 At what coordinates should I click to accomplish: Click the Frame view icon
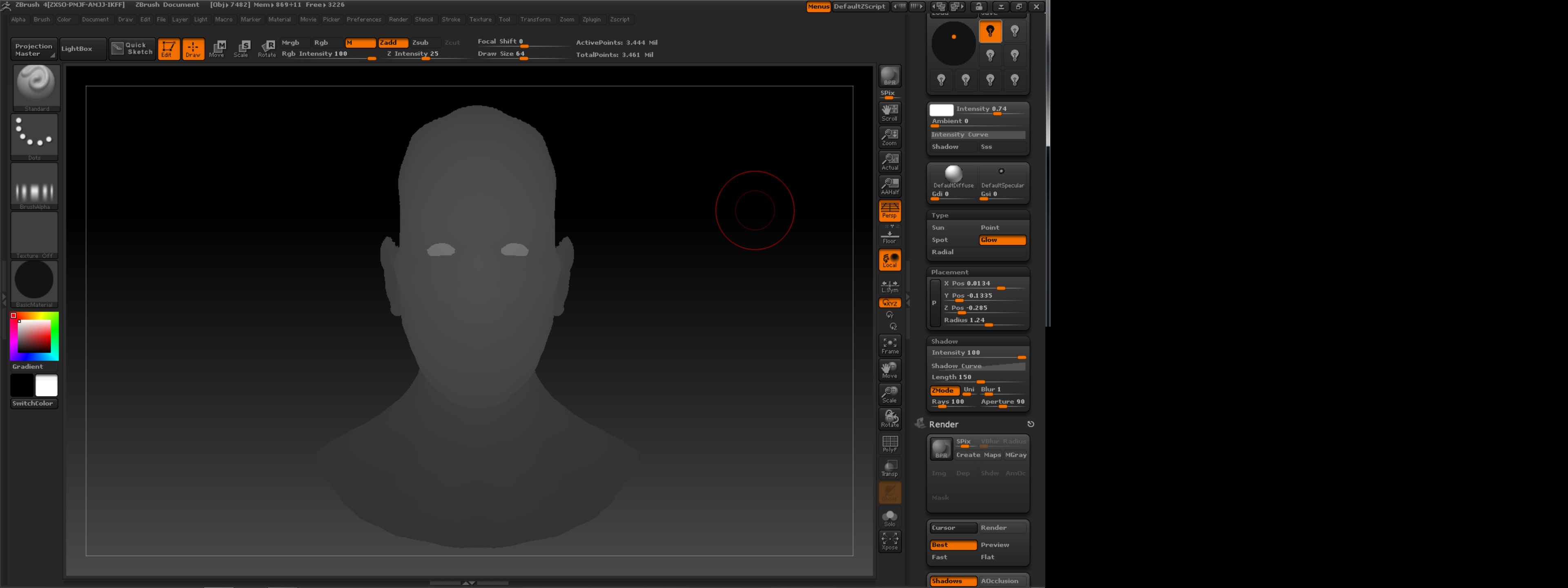tap(889, 345)
